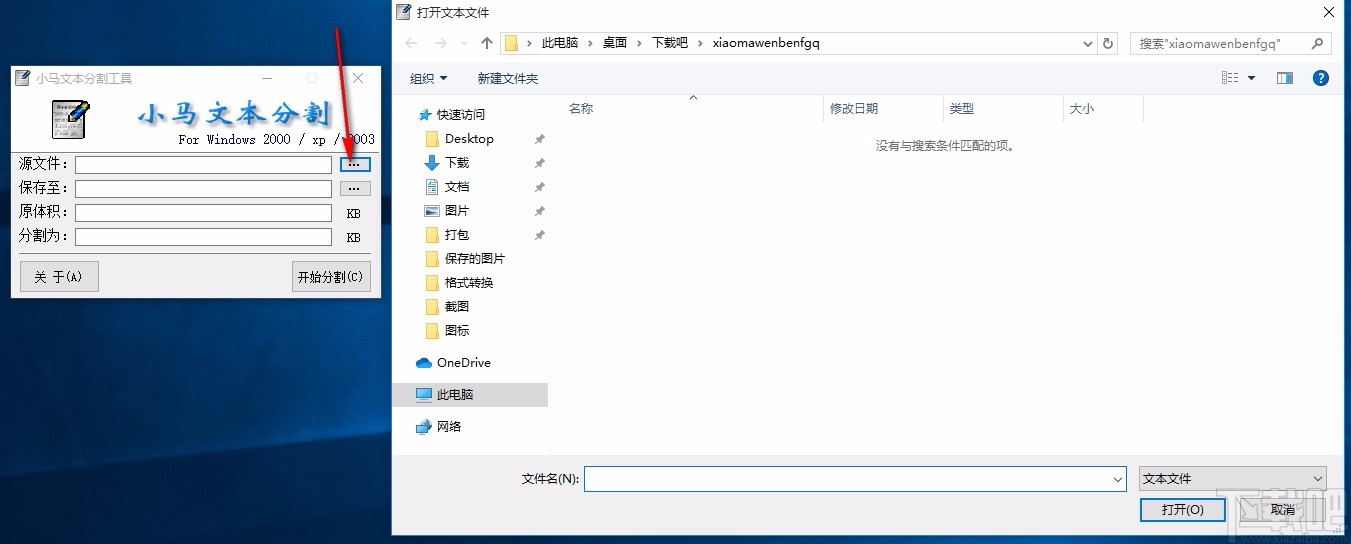Click the 源文件 text field
1351x544 pixels.
(203, 164)
